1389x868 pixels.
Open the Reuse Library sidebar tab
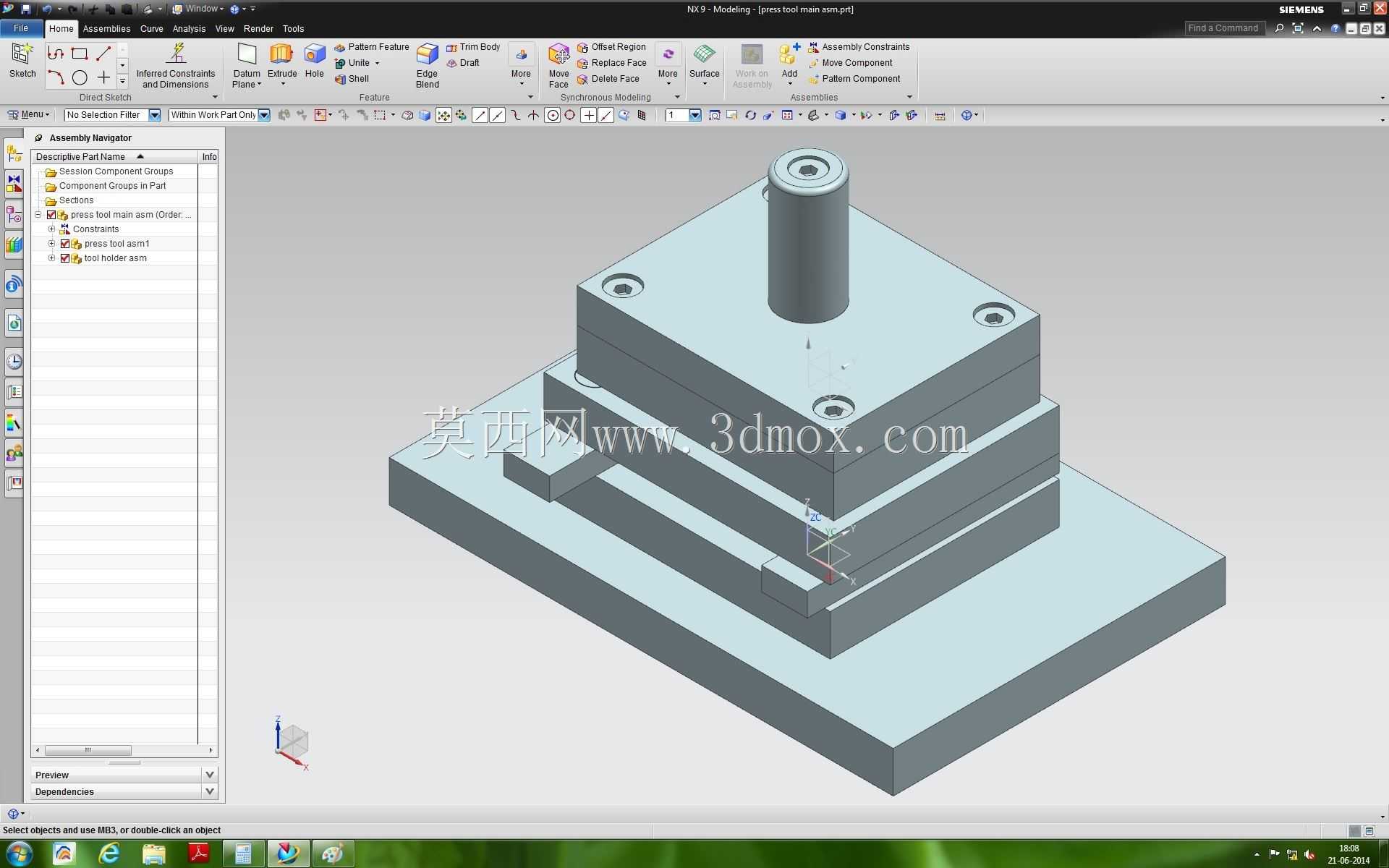(14, 245)
